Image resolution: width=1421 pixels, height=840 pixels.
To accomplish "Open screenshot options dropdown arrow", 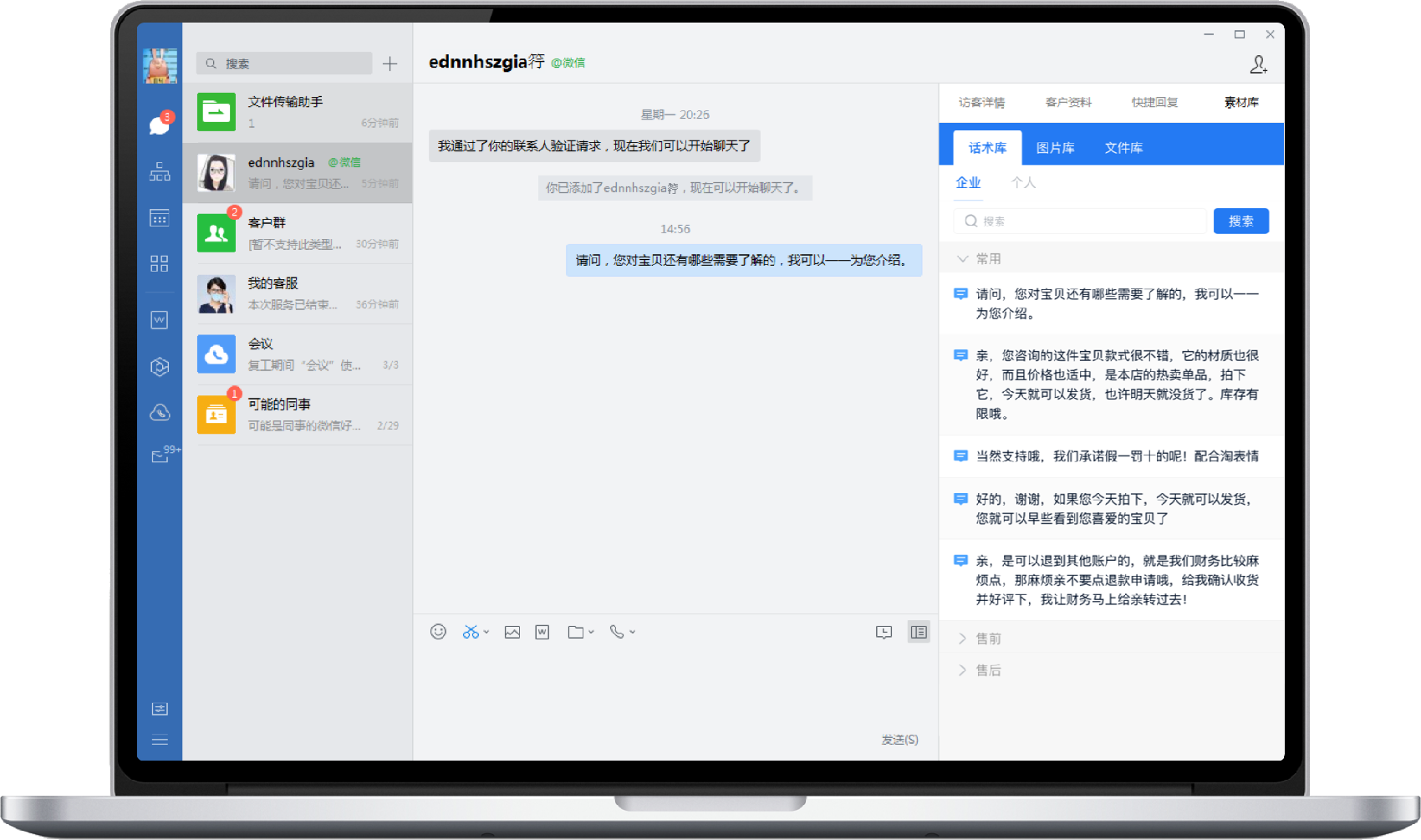I will [486, 632].
